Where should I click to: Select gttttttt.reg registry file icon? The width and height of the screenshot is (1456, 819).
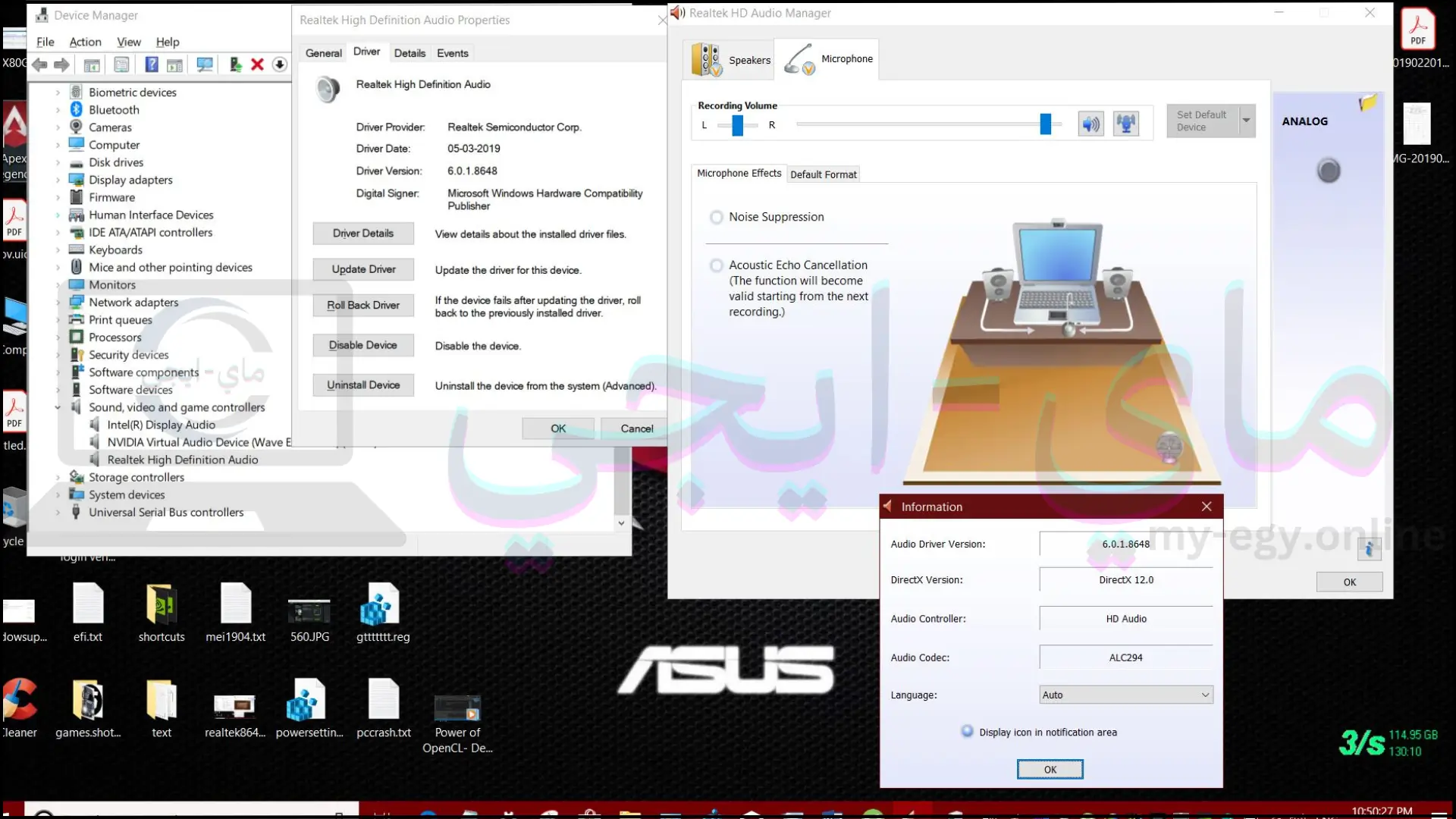[x=383, y=613]
